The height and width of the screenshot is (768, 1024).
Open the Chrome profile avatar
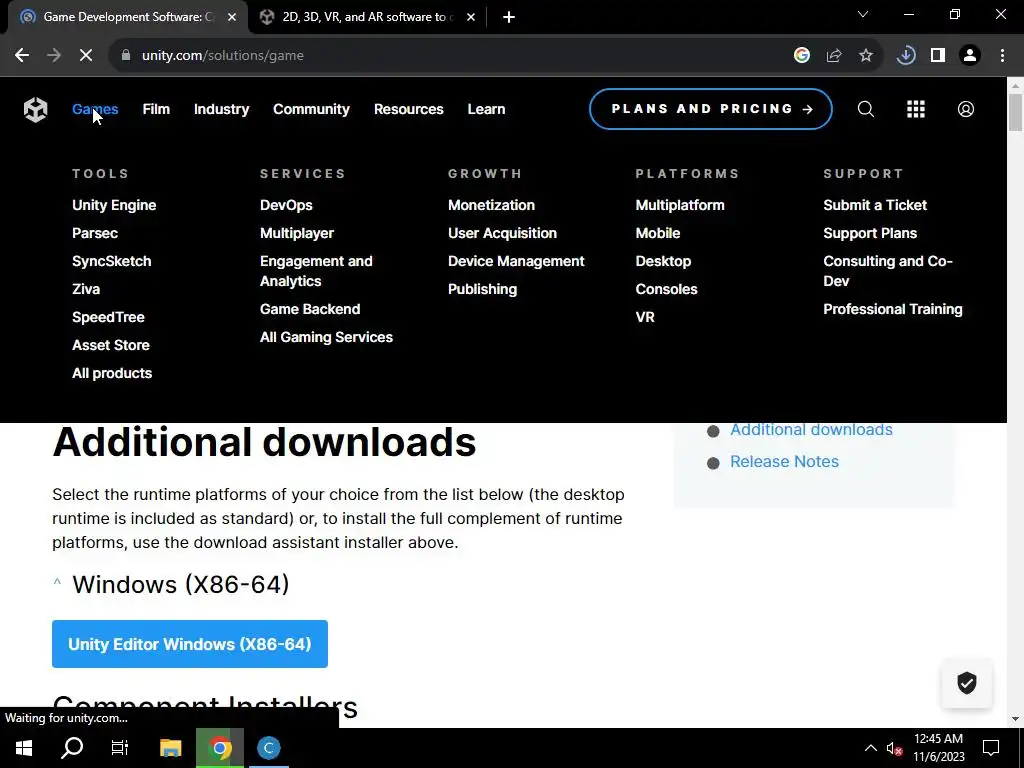(970, 56)
